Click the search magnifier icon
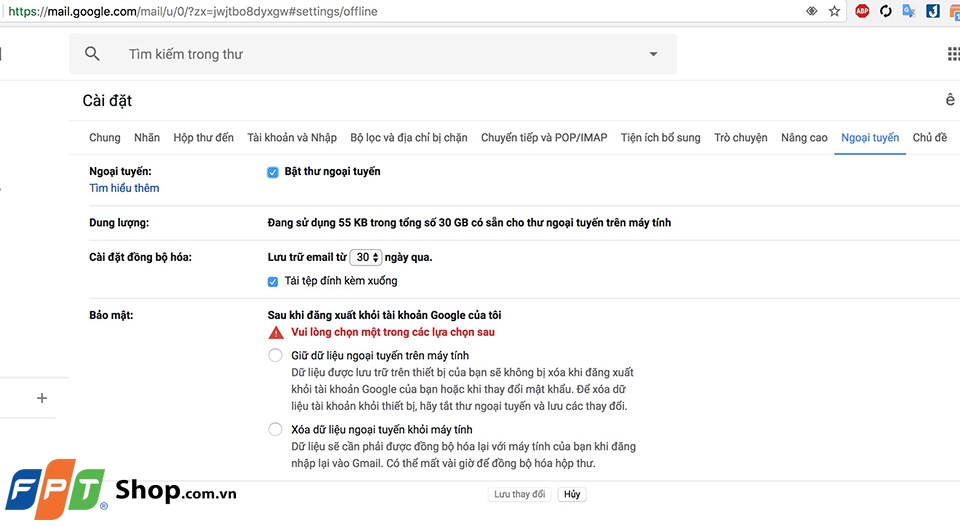This screenshot has height=526, width=960. (92, 54)
